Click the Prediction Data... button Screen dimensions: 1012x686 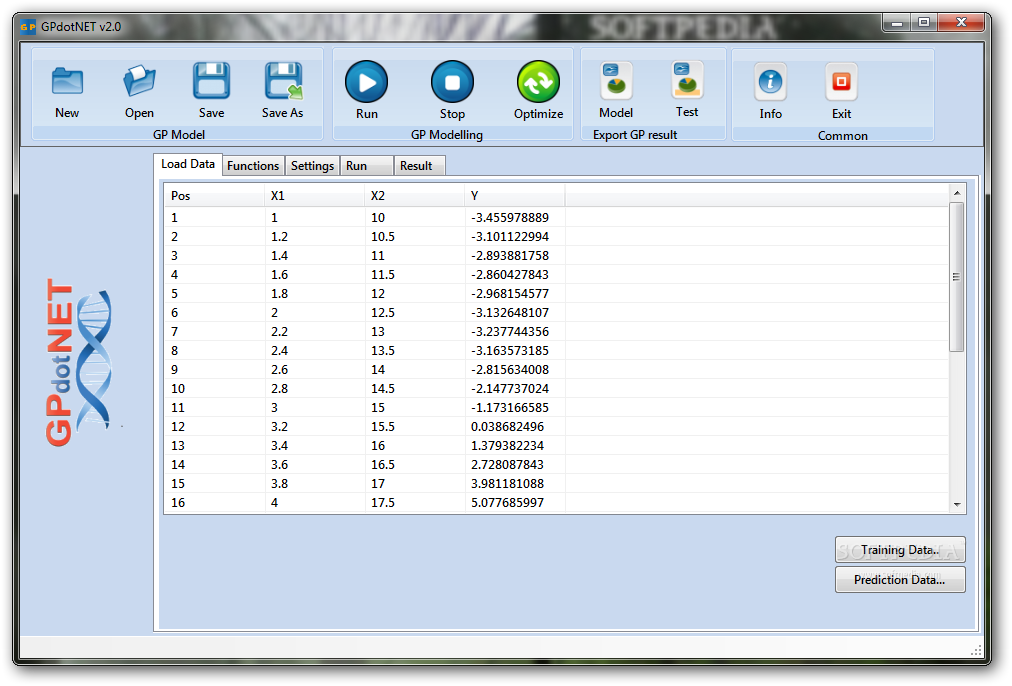(x=900, y=580)
